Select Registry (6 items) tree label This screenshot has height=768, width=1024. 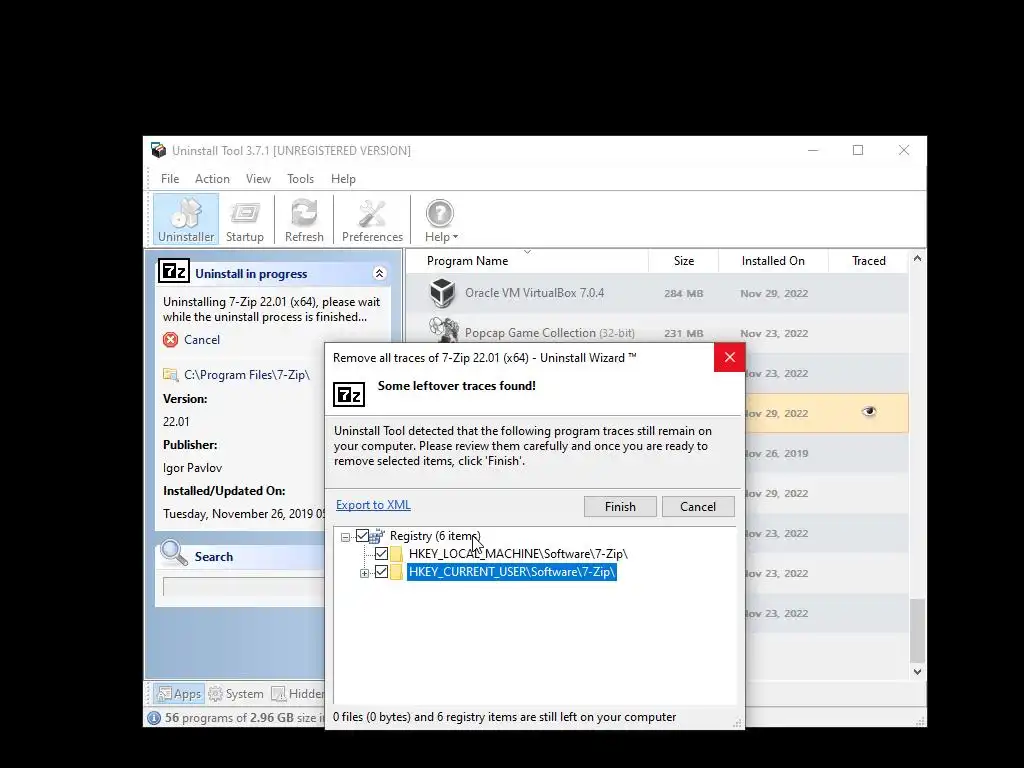[435, 536]
